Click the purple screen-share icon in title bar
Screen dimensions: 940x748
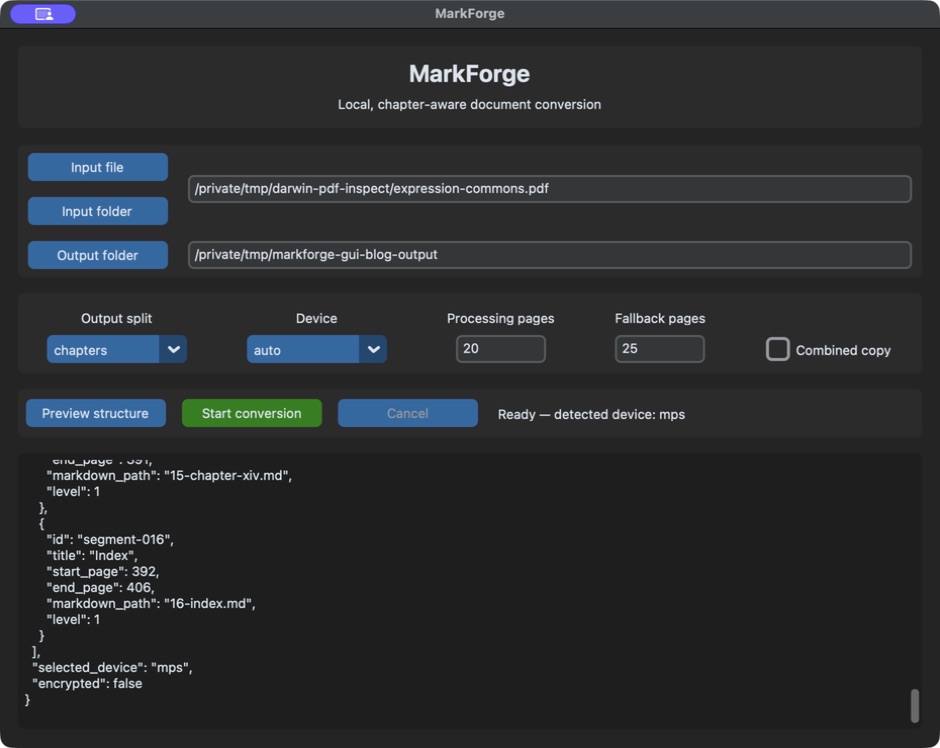[x=43, y=14]
